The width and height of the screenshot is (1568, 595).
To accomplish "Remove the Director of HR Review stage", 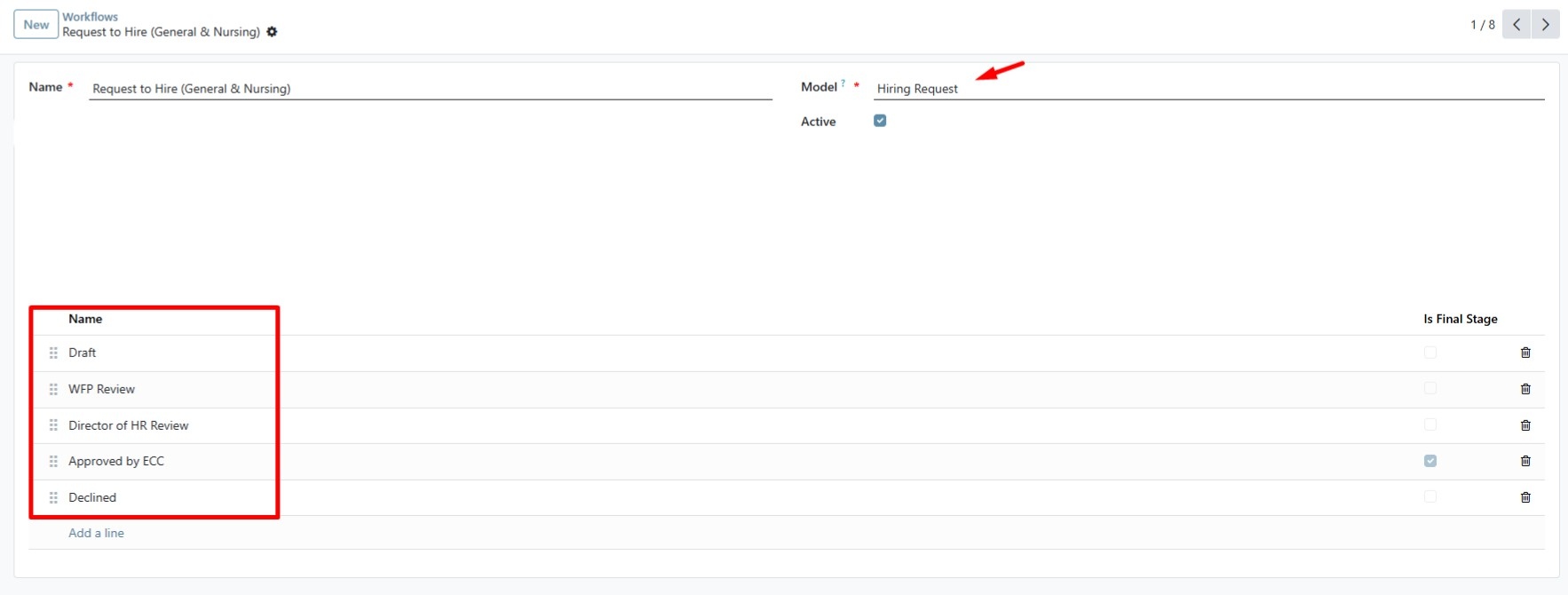I will 1524,425.
